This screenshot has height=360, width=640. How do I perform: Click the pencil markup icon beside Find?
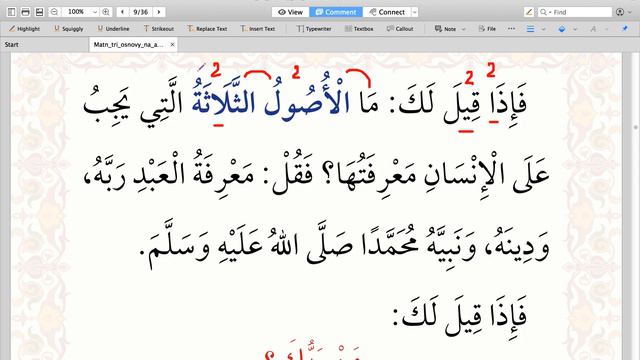pos(529,12)
